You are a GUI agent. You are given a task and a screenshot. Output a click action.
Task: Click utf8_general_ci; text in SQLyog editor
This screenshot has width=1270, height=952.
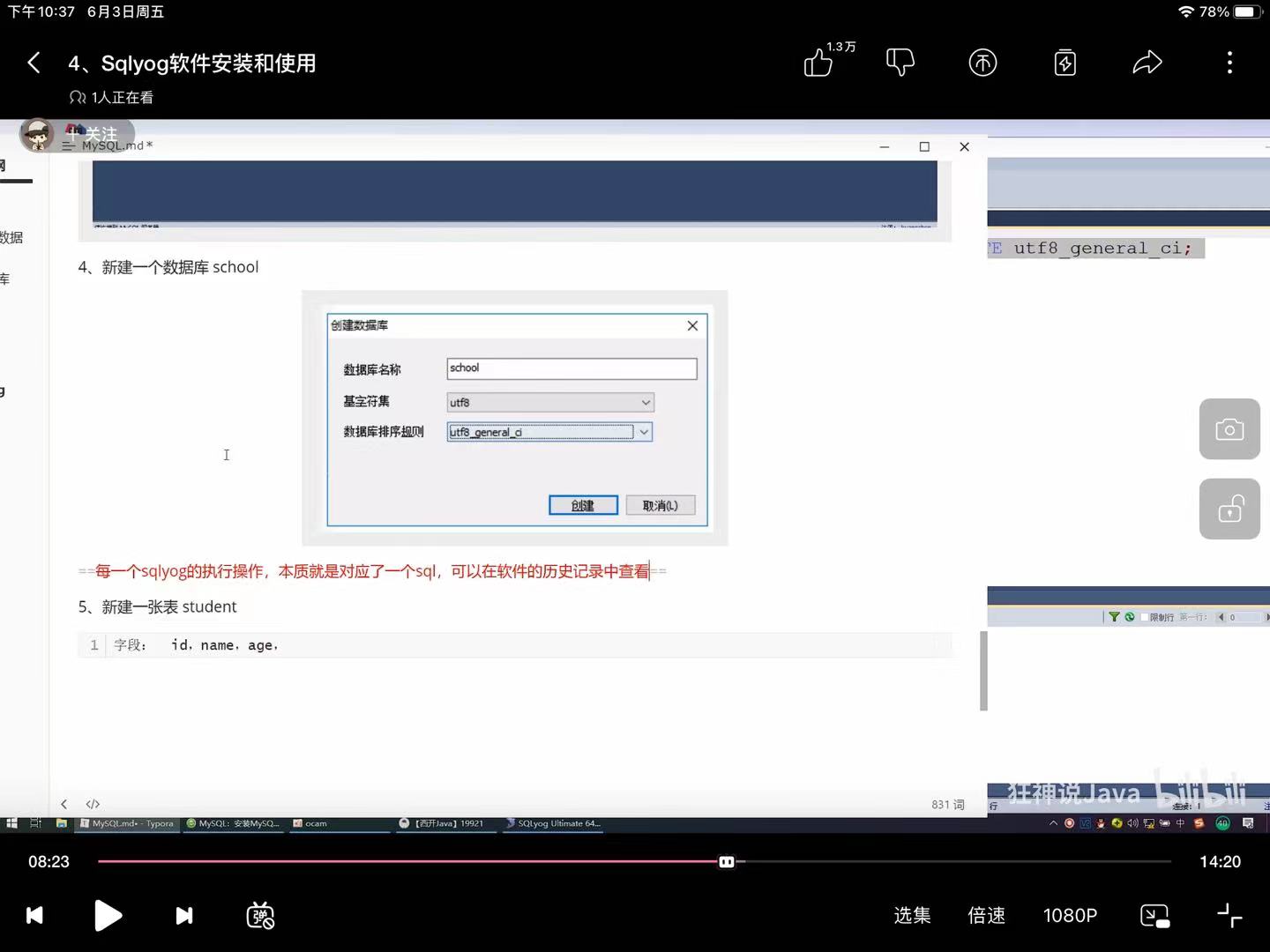click(1102, 249)
